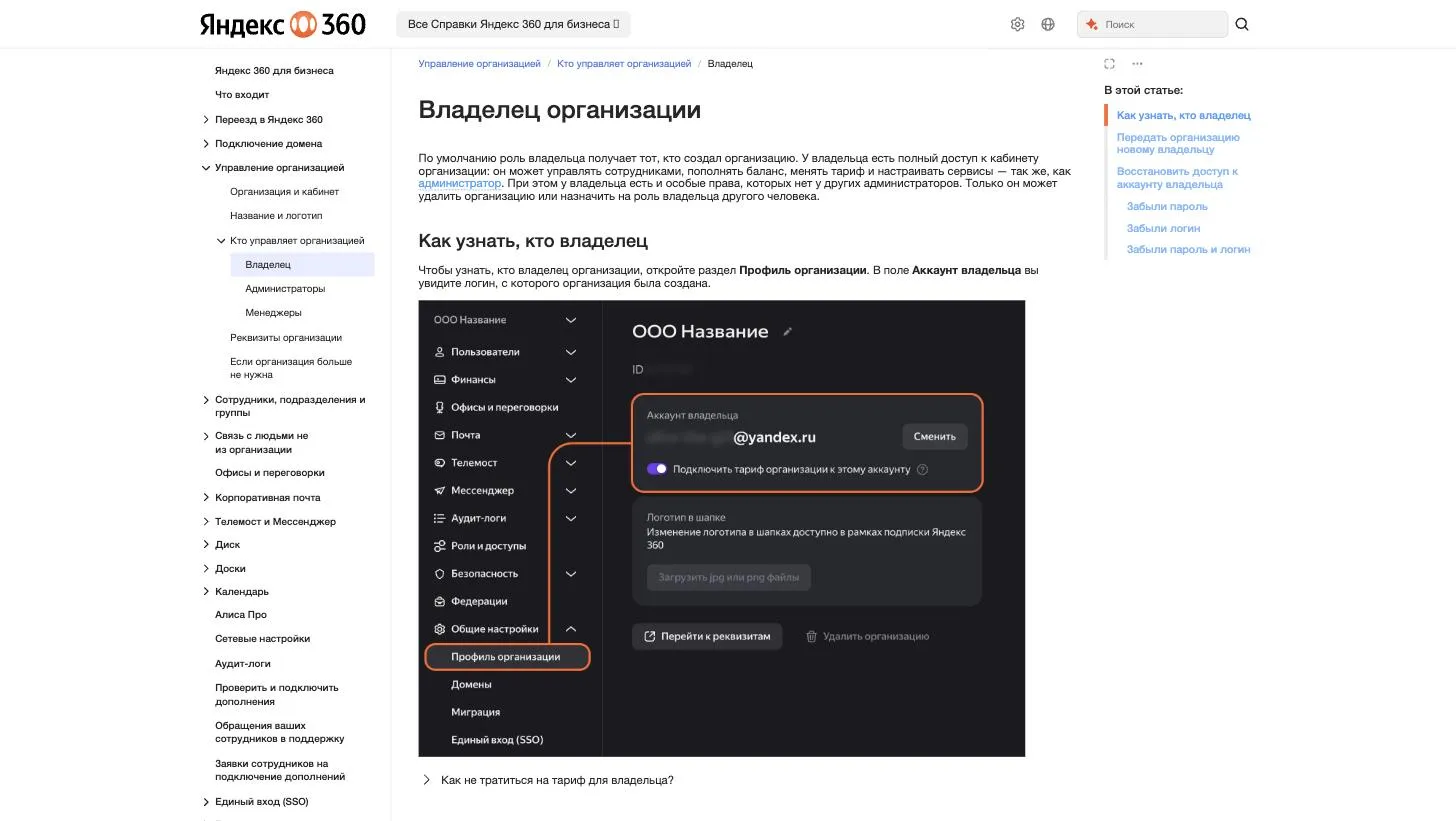Click inside the Поиск search field
Image resolution: width=1456 pixels, height=821 pixels.
click(1152, 24)
